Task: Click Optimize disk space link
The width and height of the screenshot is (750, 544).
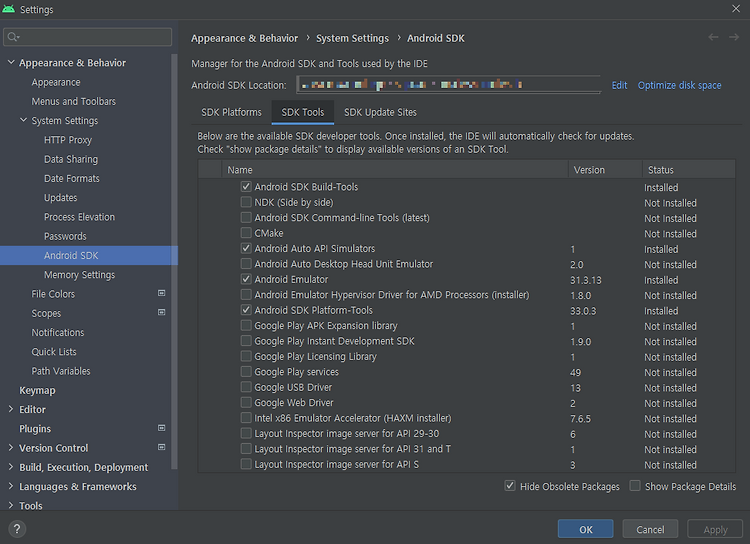Action: (x=679, y=85)
